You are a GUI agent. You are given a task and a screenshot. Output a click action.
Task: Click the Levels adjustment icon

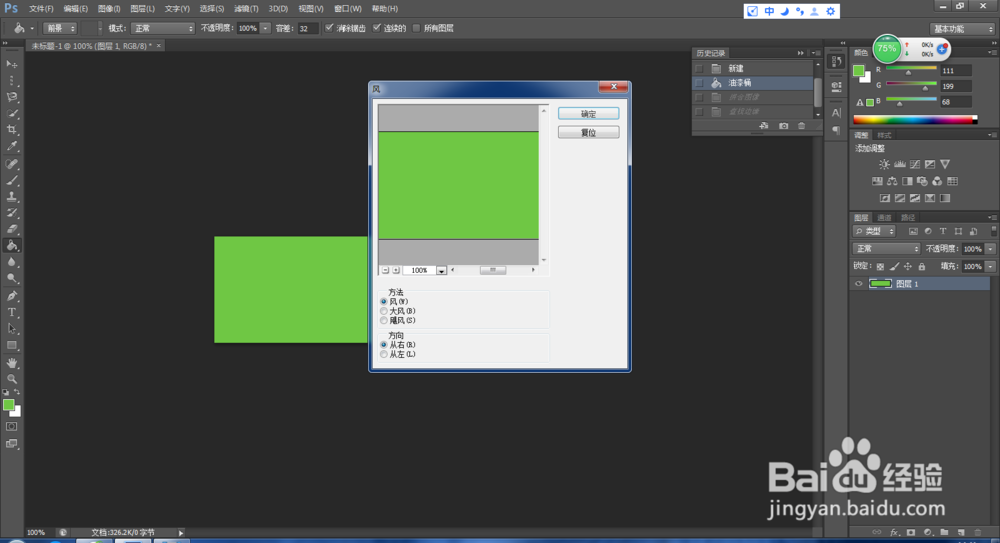point(900,164)
